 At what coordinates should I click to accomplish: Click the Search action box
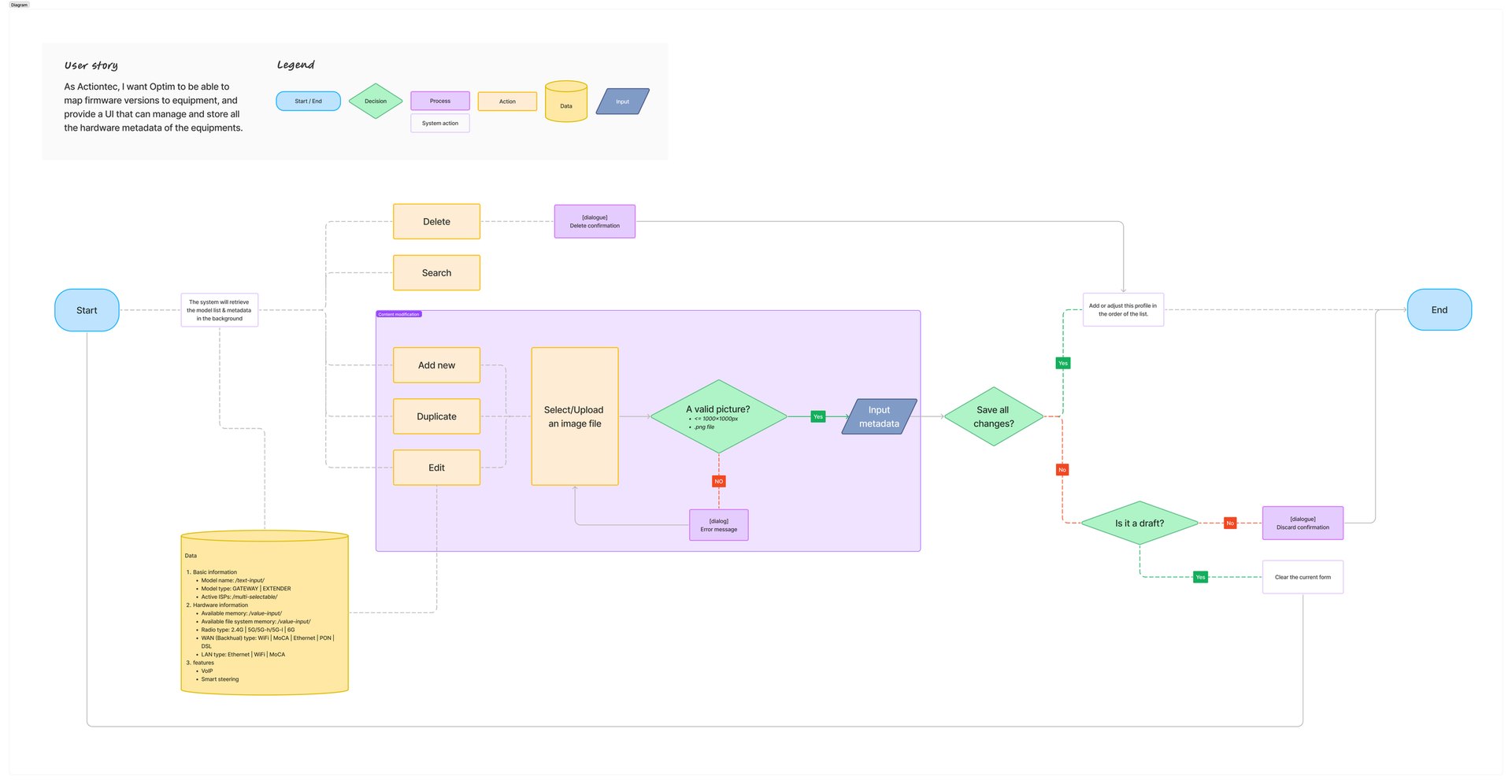point(436,272)
